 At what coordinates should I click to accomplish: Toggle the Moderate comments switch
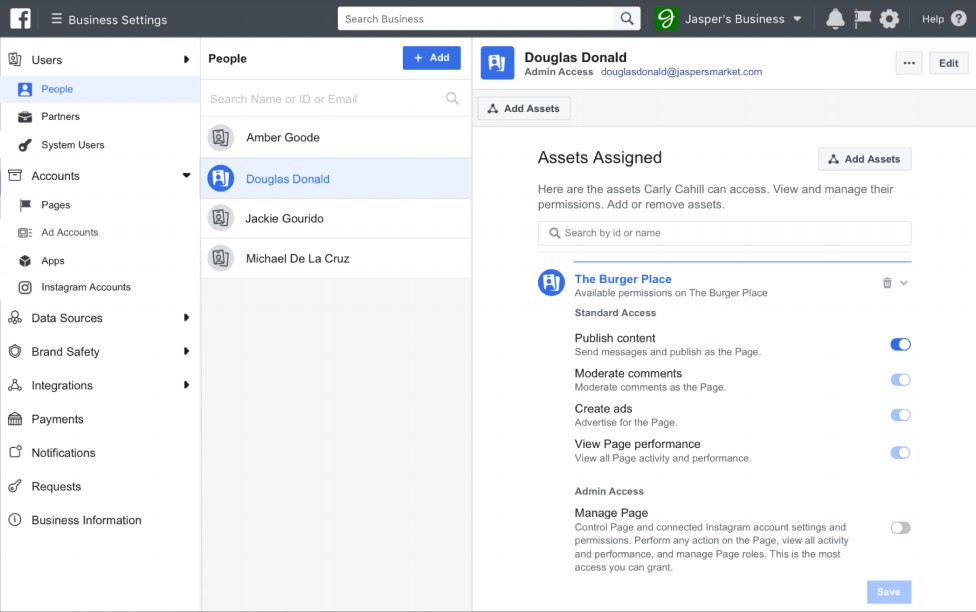point(900,380)
